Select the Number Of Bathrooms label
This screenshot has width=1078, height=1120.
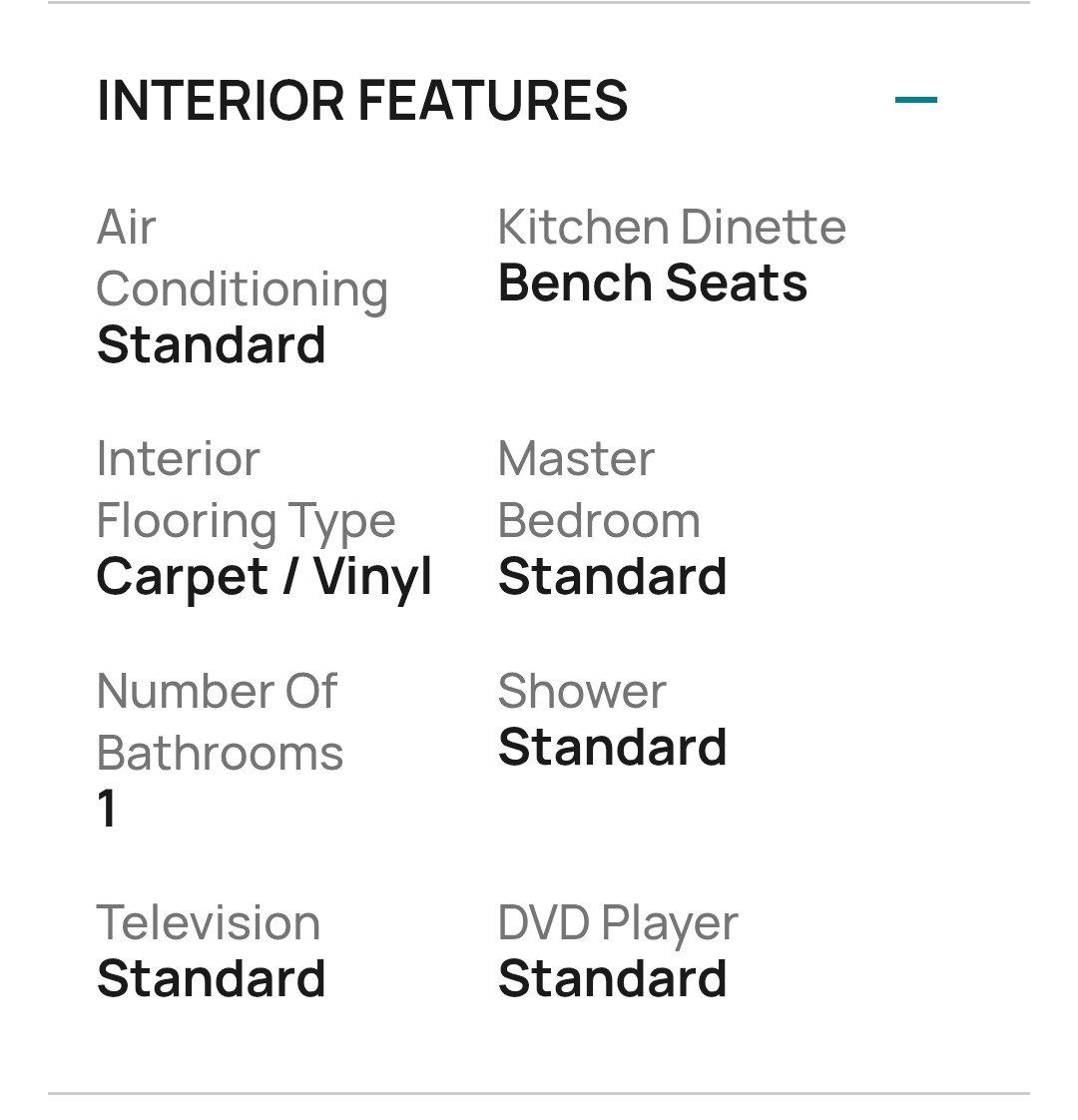[x=220, y=722]
